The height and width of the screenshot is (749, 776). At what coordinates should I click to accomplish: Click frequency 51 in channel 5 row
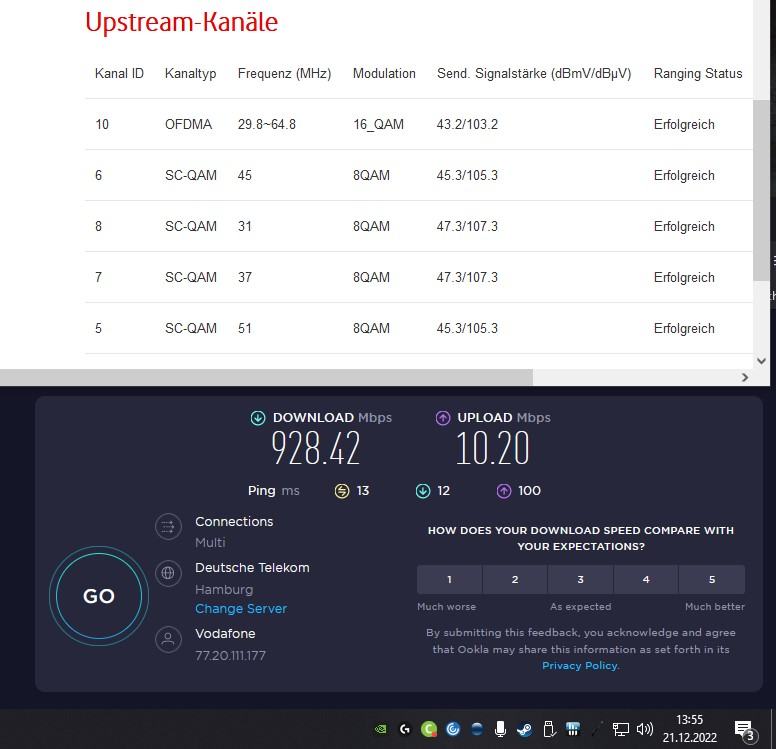coord(245,328)
